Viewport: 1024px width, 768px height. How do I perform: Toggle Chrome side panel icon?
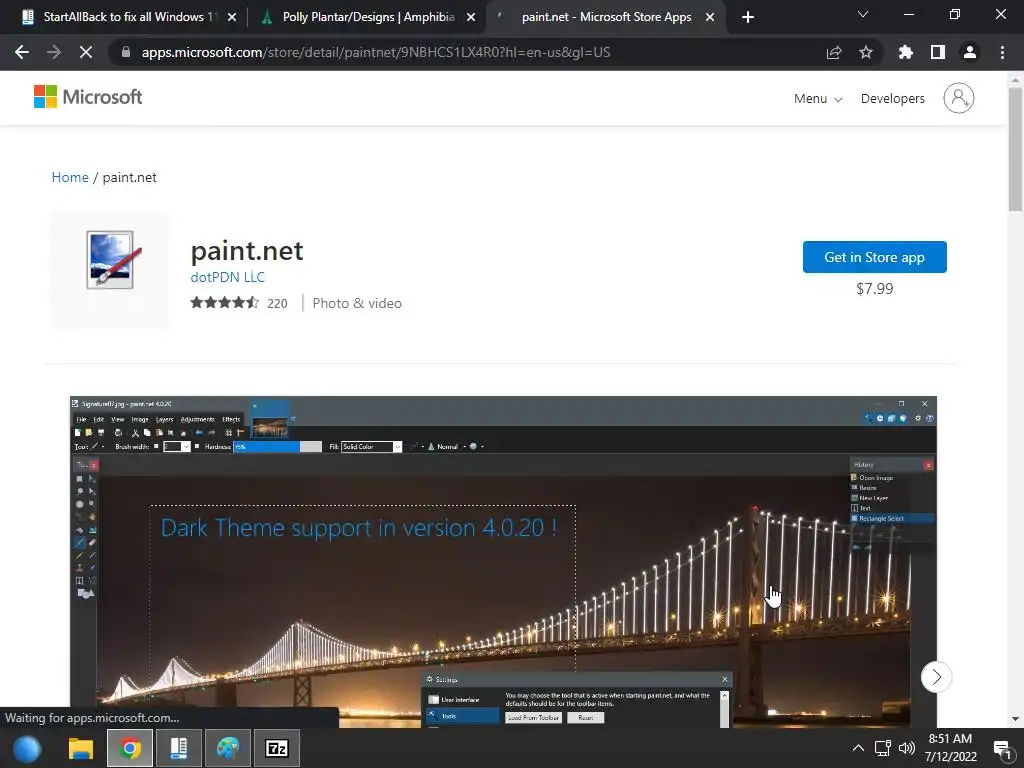coord(938,52)
